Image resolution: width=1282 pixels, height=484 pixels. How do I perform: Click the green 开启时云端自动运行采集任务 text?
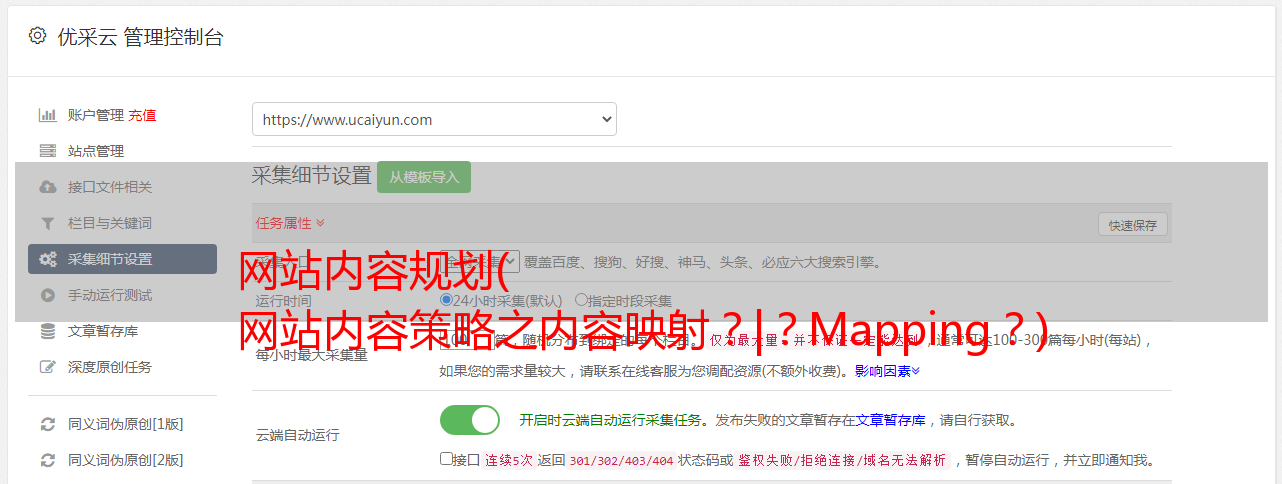[x=610, y=420]
